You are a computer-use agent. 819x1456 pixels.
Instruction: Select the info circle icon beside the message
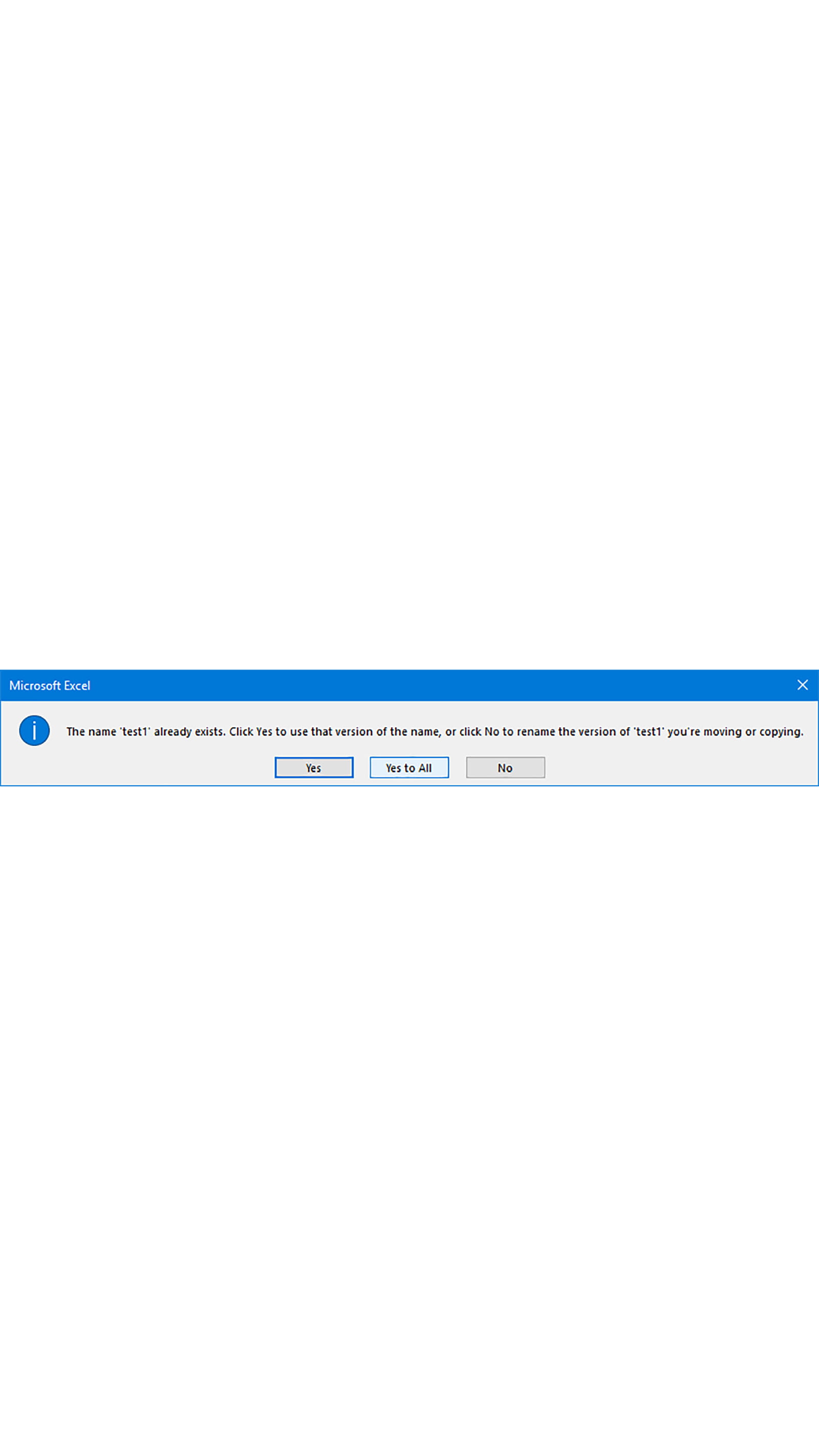coord(34,731)
